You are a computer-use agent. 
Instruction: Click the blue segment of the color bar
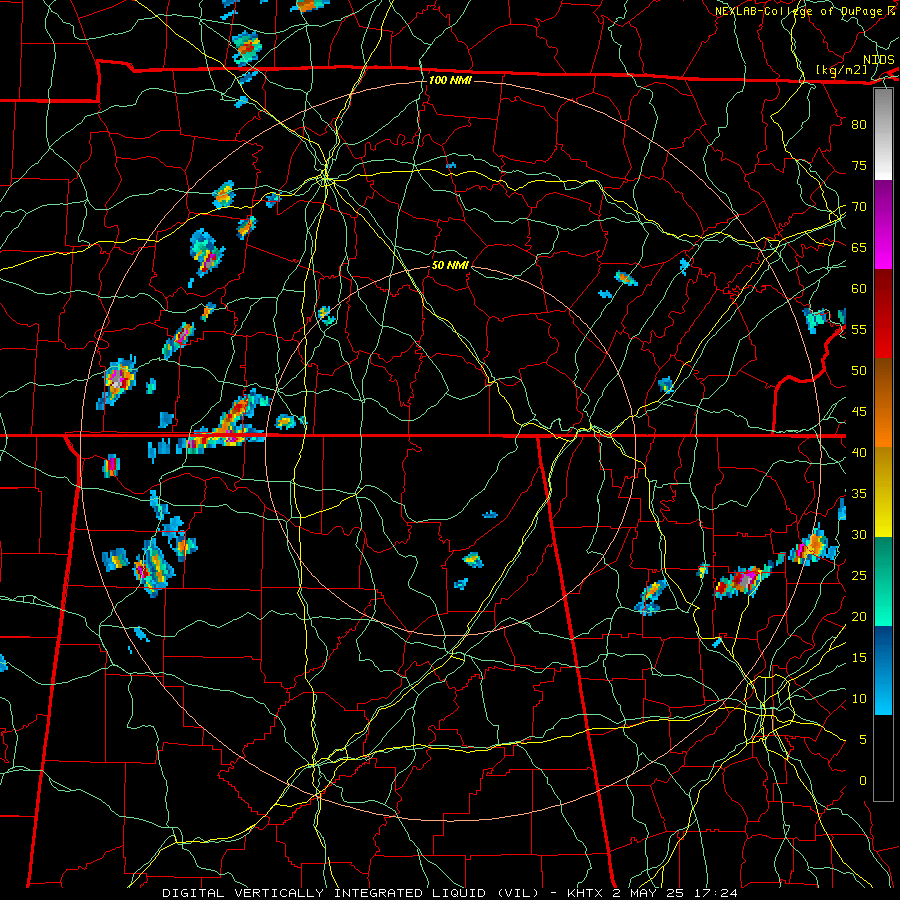tap(883, 670)
